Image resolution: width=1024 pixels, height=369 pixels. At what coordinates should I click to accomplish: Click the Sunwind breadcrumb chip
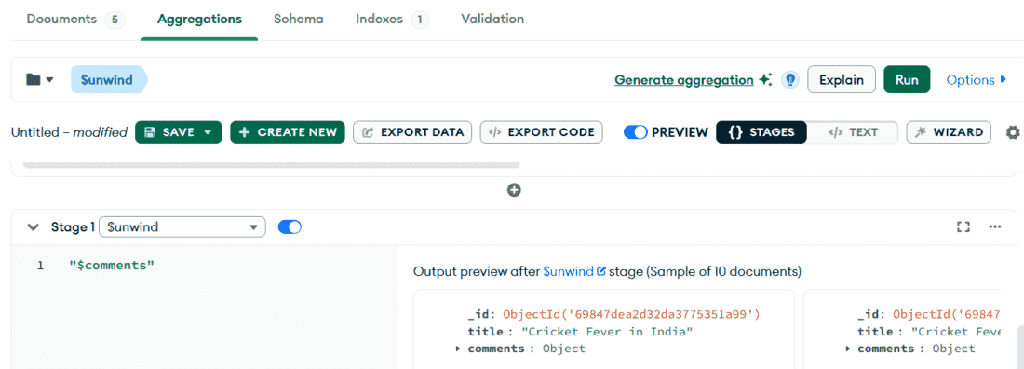coord(108,80)
